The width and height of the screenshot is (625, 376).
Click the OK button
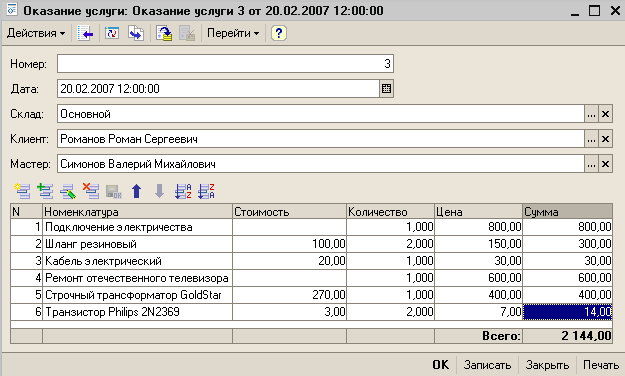(x=440, y=364)
